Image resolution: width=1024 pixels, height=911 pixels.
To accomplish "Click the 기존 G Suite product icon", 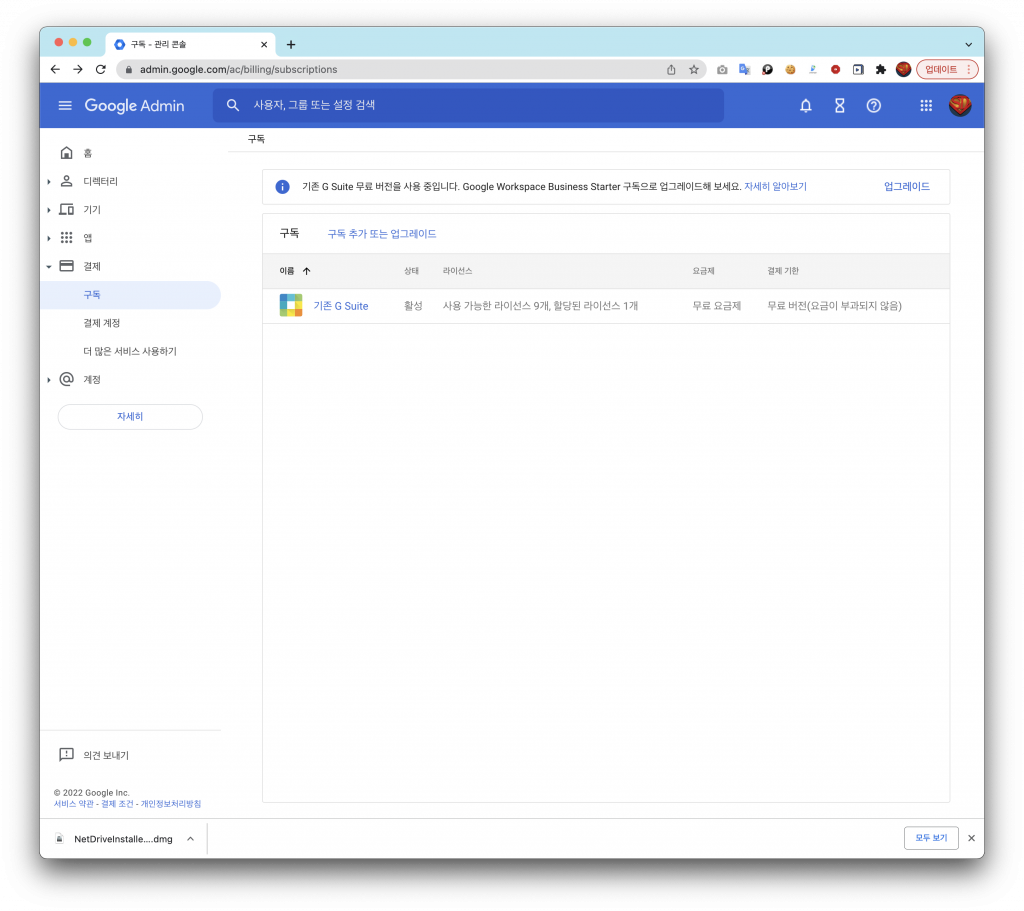I will pyautogui.click(x=291, y=306).
